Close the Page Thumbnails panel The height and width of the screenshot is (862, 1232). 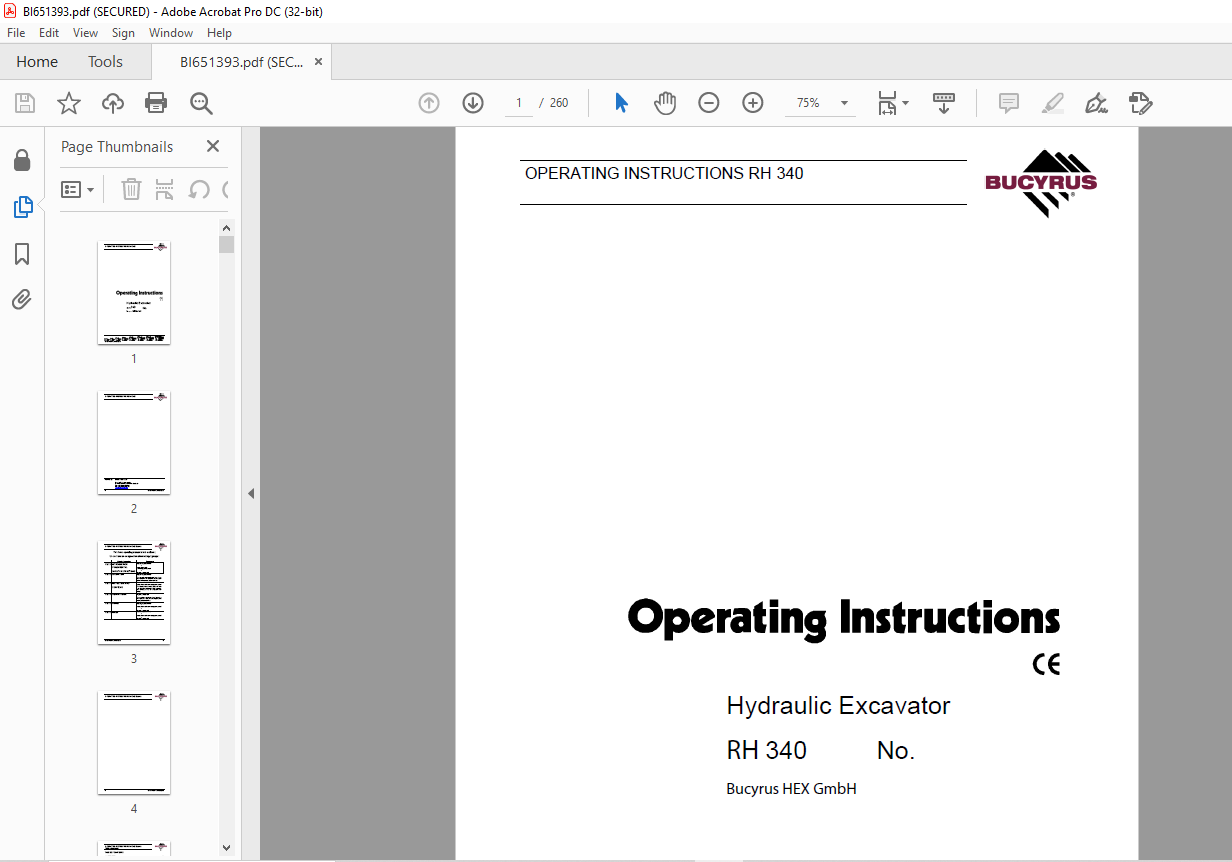pyautogui.click(x=213, y=146)
